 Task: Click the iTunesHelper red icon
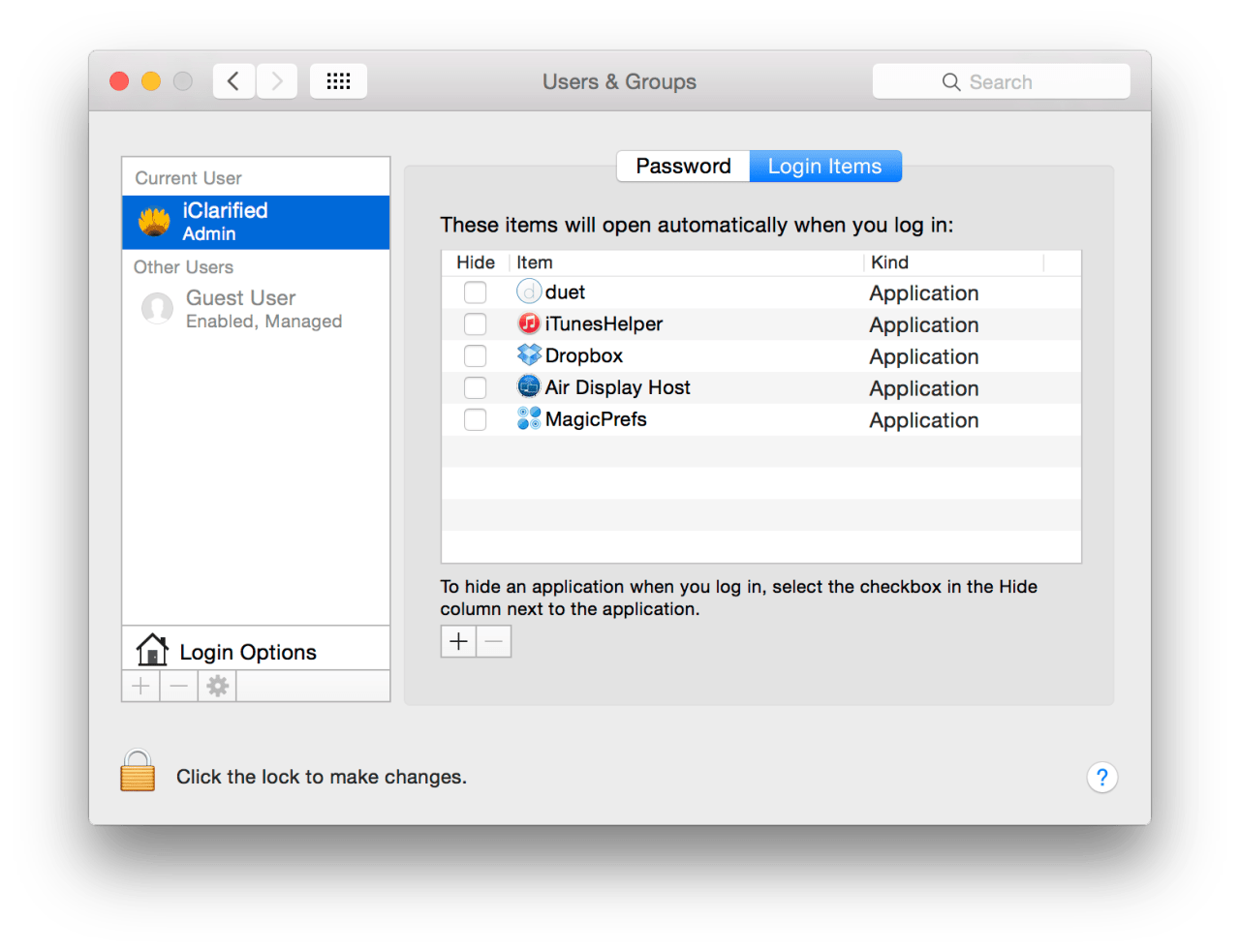[x=529, y=323]
